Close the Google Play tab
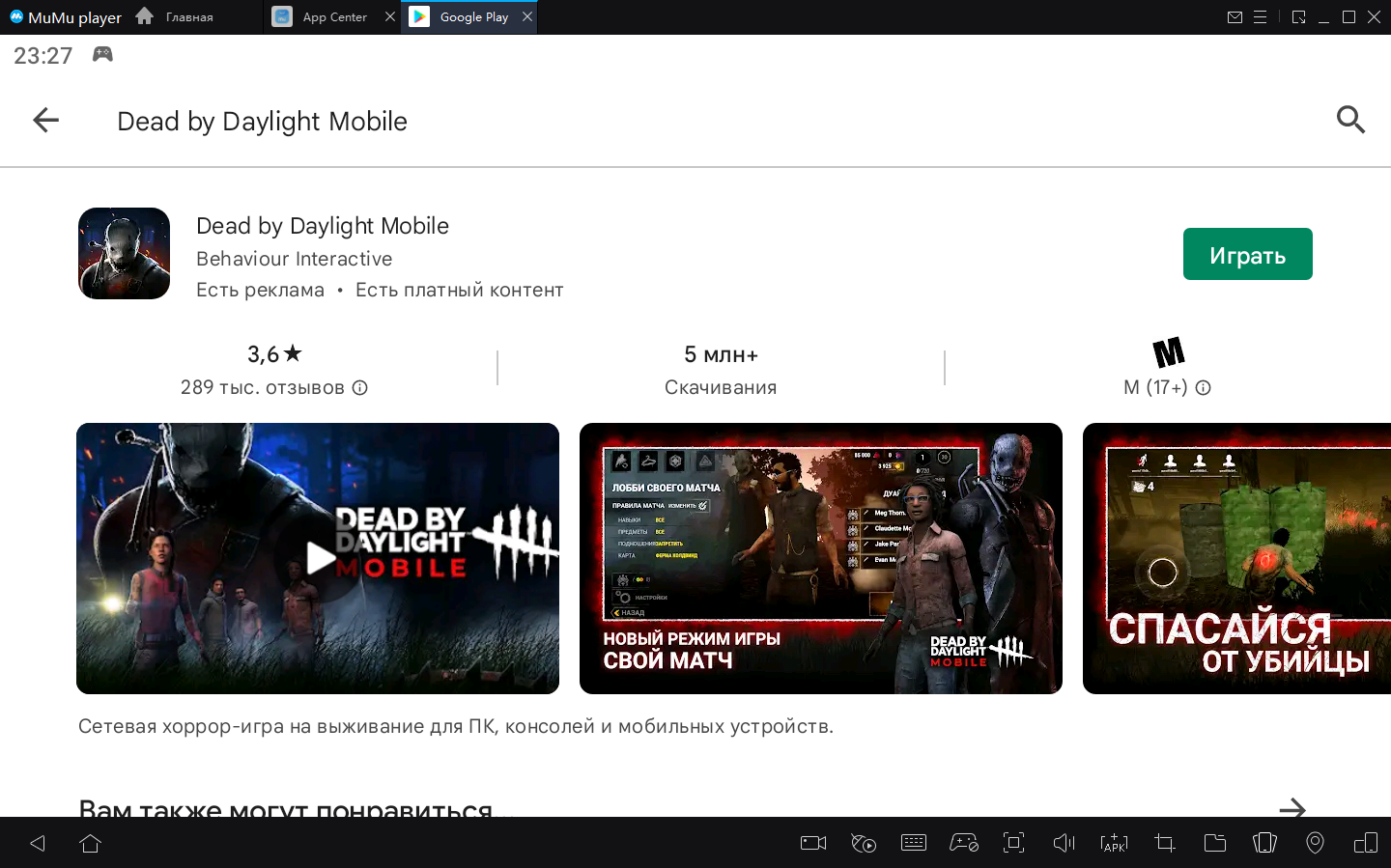Screen dimensions: 1391x868 pyautogui.click(x=527, y=17)
